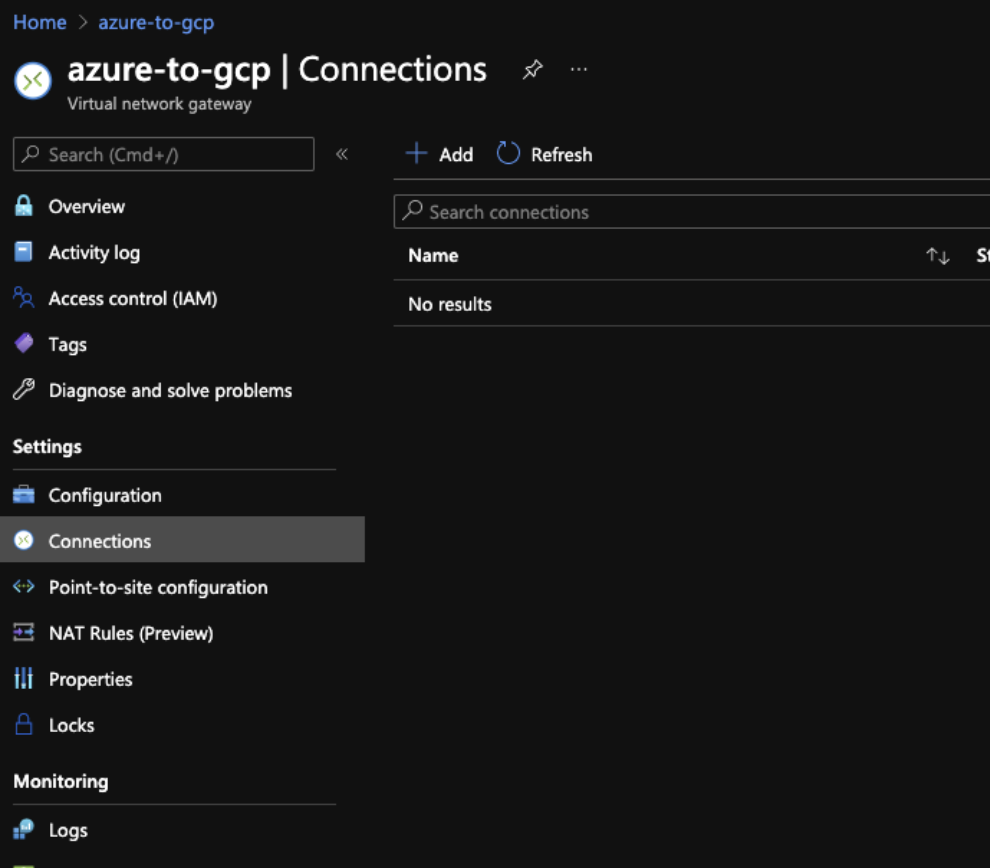Viewport: 990px width, 868px height.
Task: Collapse the sidebar with double chevron
Action: pos(342,154)
